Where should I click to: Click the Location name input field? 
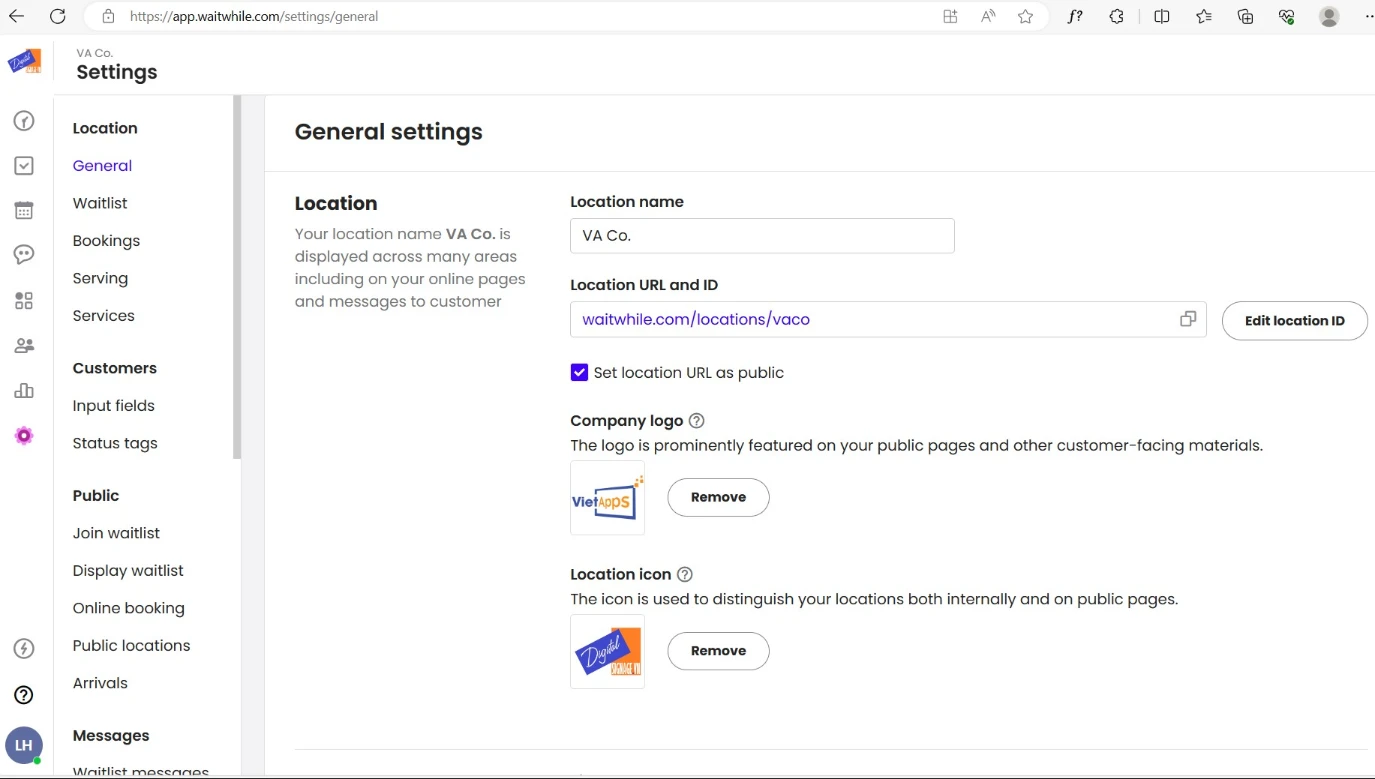click(762, 236)
